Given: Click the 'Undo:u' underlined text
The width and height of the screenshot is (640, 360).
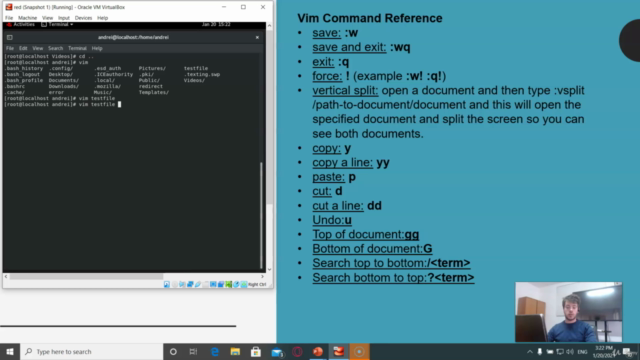Looking at the screenshot, I should (332, 220).
